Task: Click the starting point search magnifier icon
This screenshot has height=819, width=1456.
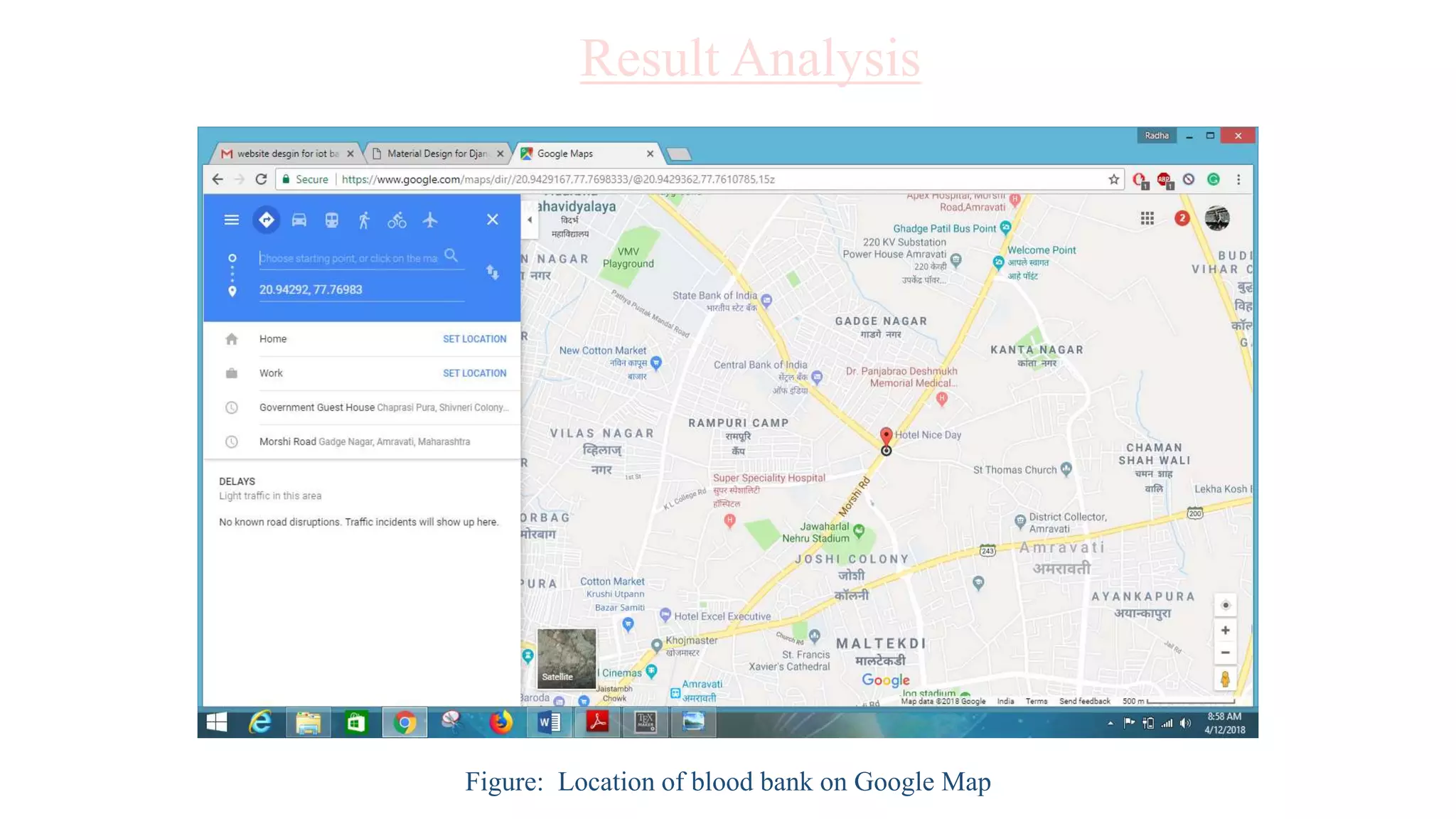Action: pos(451,255)
